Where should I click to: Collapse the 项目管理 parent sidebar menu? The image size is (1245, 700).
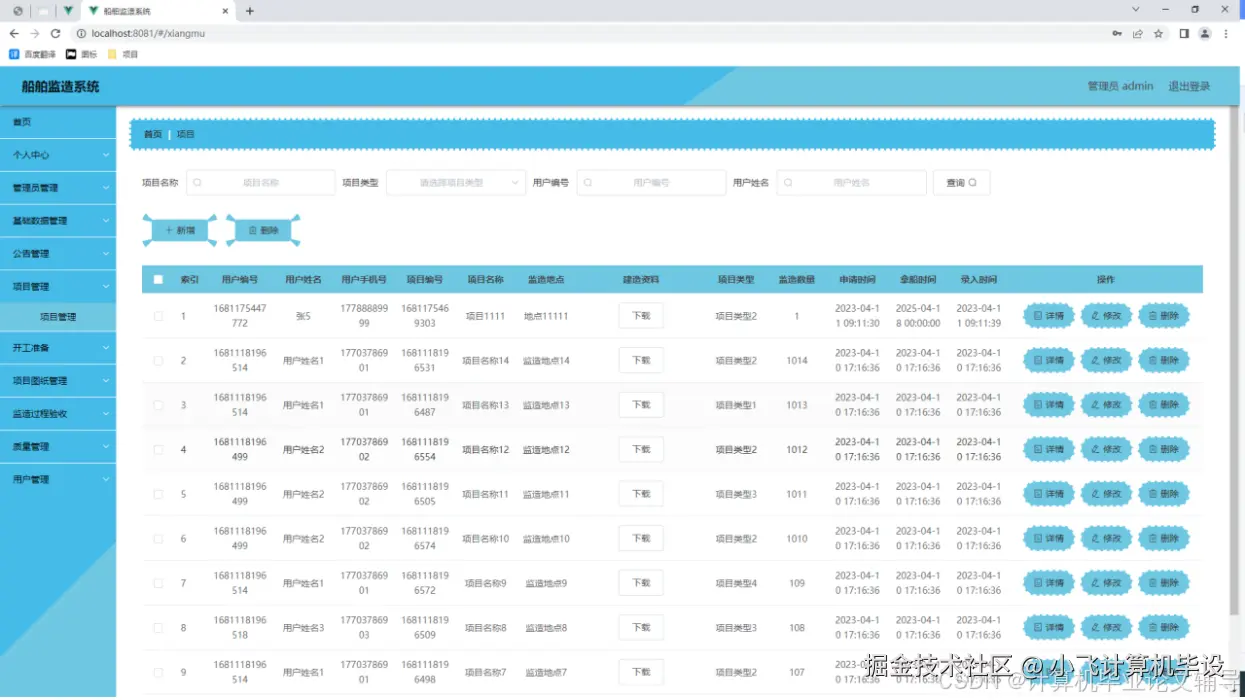point(58,286)
